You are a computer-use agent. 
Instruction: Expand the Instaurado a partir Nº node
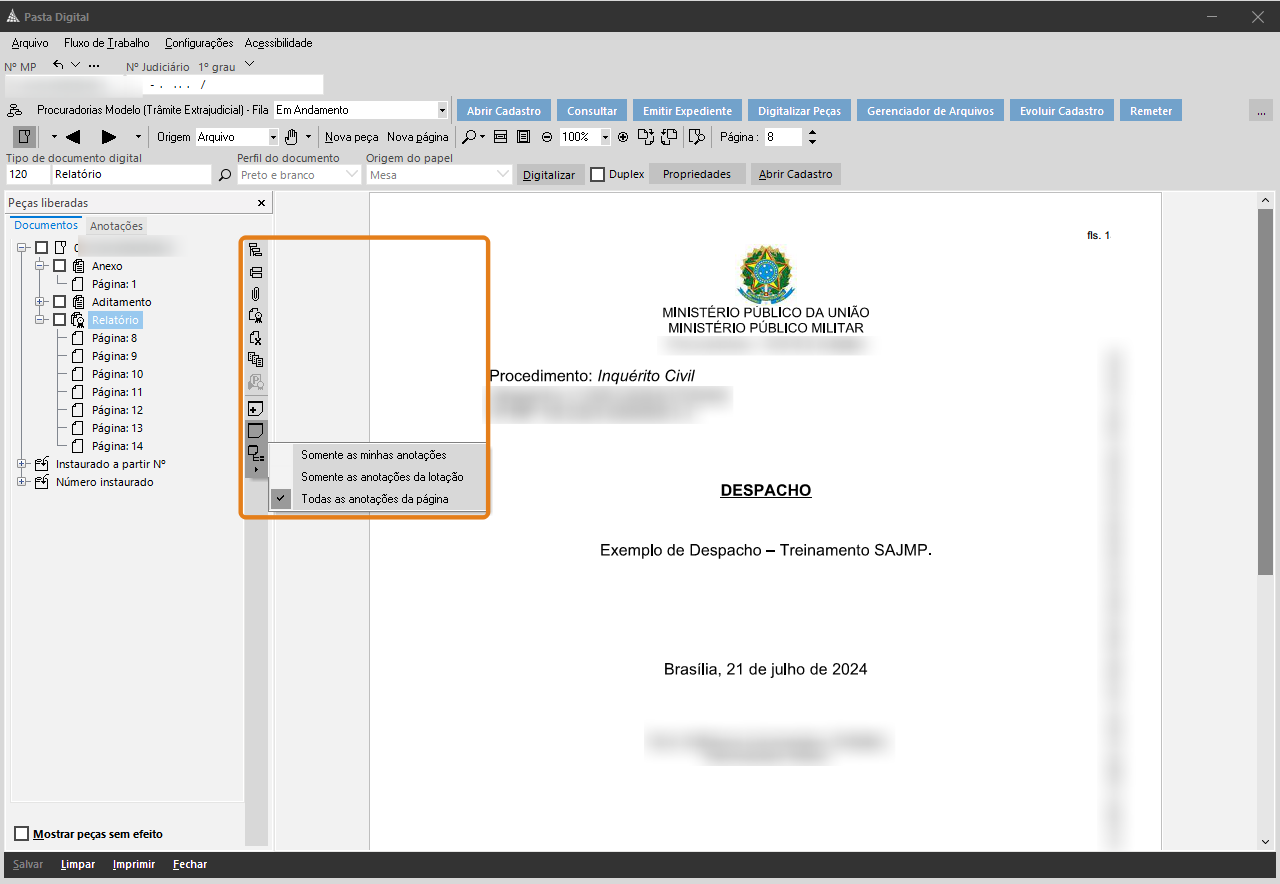(x=23, y=464)
